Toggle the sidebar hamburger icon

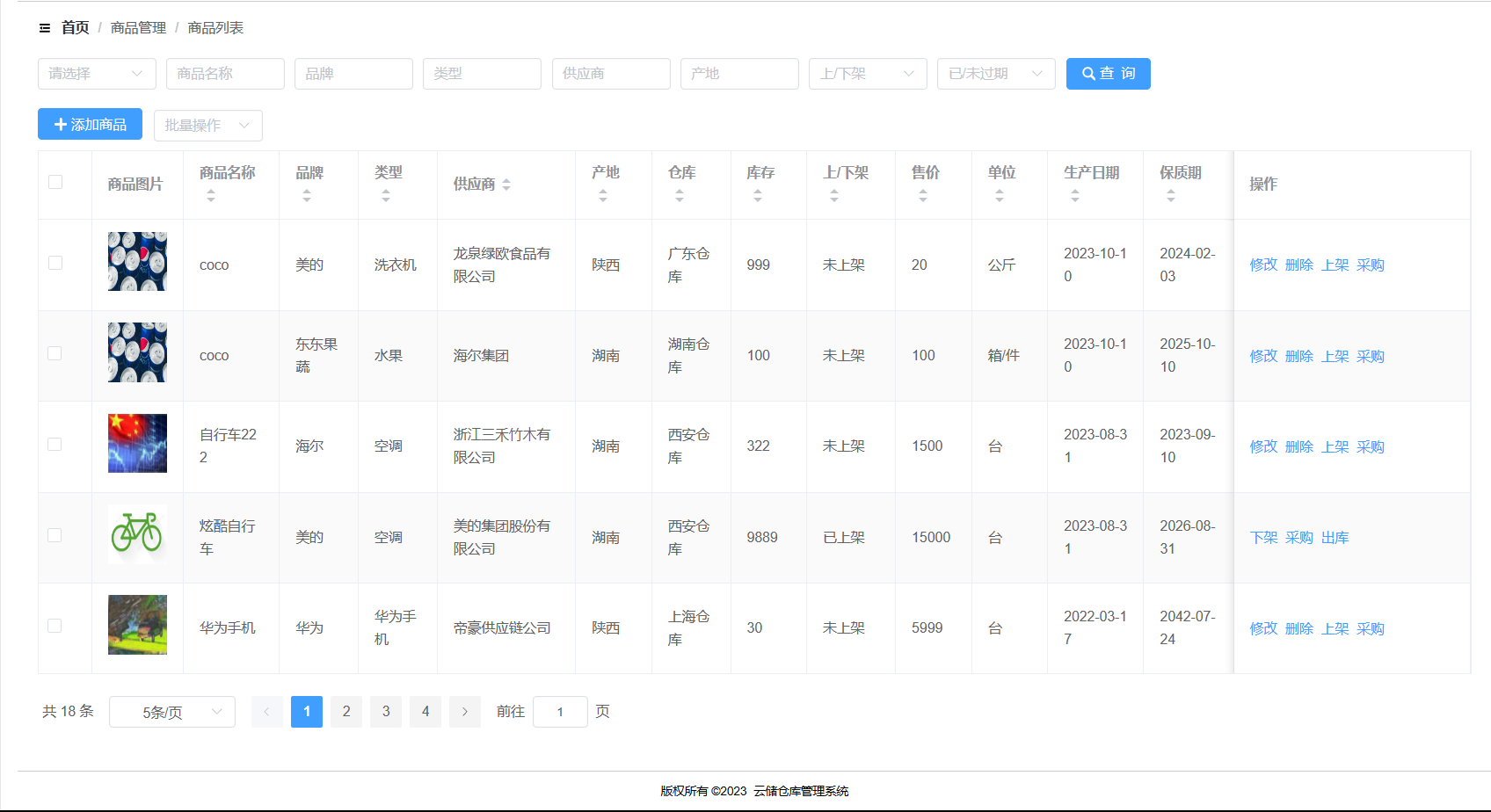(45, 28)
